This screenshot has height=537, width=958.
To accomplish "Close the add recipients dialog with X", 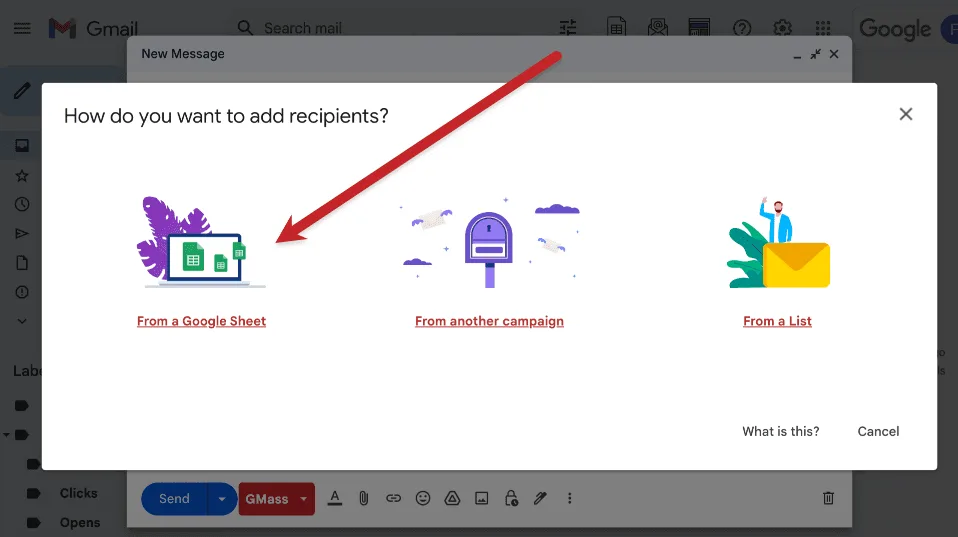I will point(906,114).
